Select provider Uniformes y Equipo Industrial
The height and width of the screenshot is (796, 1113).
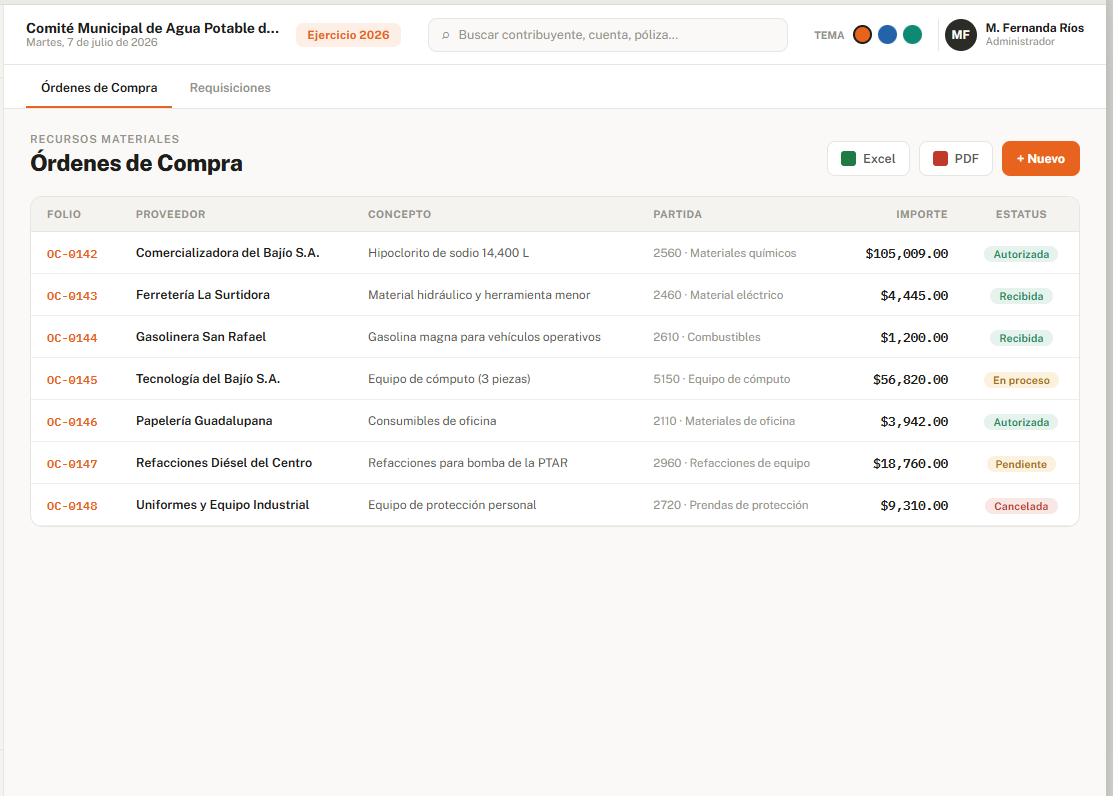[222, 504]
